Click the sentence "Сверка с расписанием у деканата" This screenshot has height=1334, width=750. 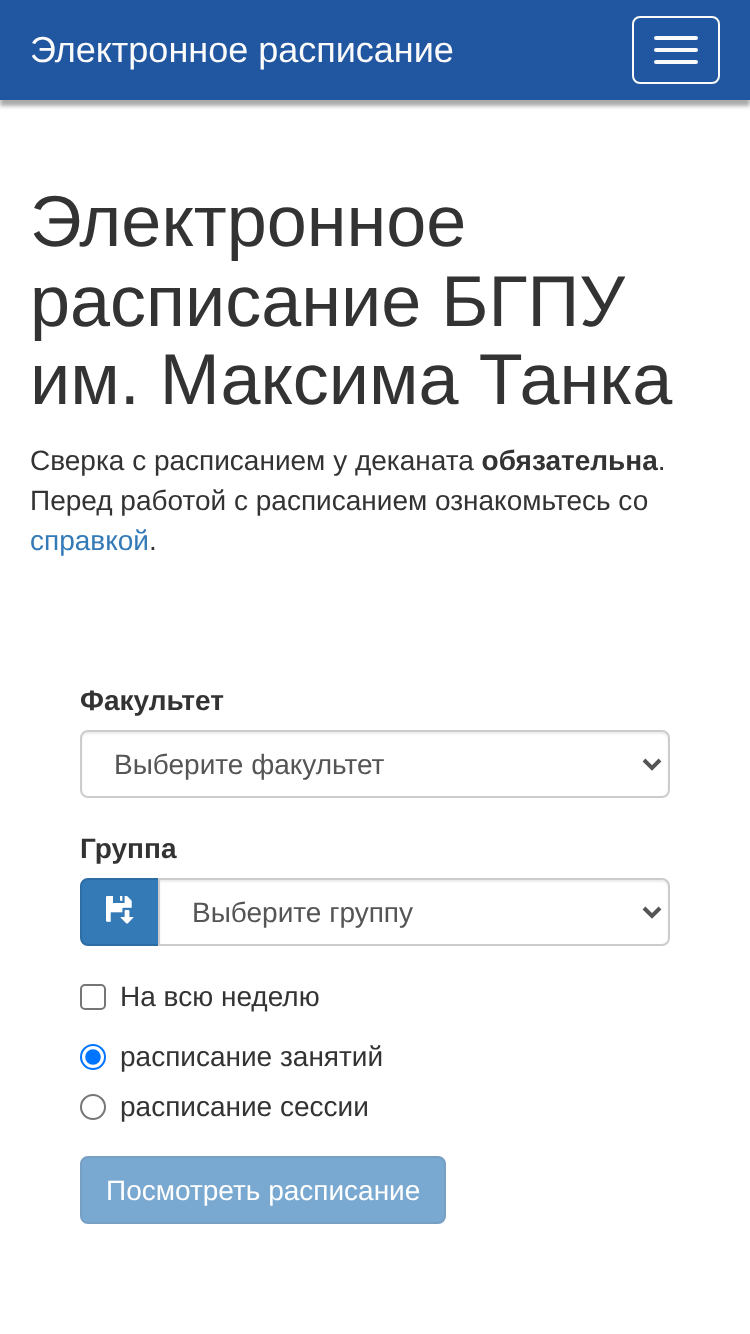(x=252, y=461)
